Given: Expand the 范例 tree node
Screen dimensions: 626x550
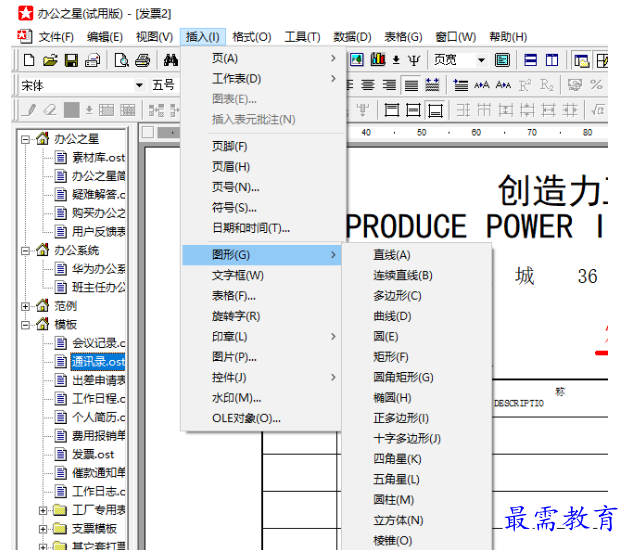Looking at the screenshot, I should (x=26, y=306).
